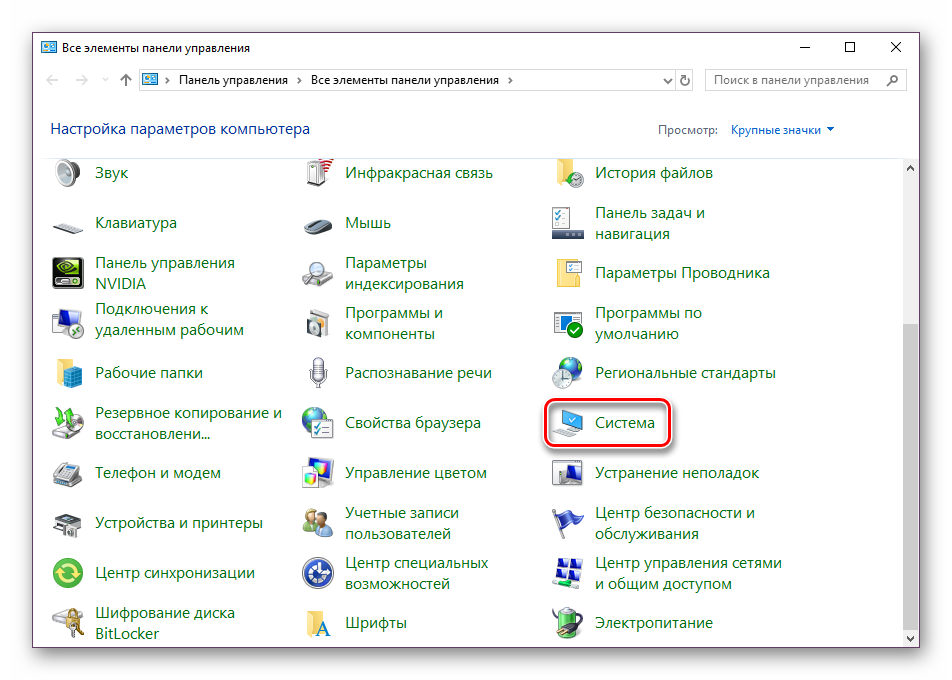The width and height of the screenshot is (952, 680).
Task: Expand the address bar history dropdown
Action: [x=667, y=80]
